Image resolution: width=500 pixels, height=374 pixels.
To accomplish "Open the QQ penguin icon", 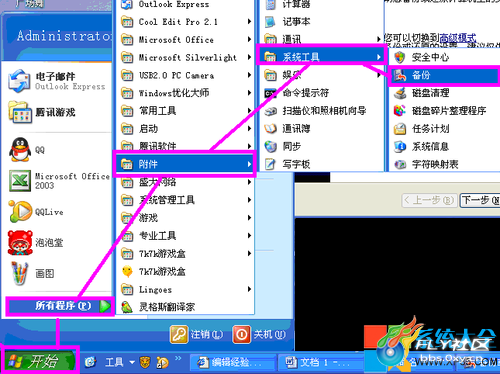I will tap(20, 150).
